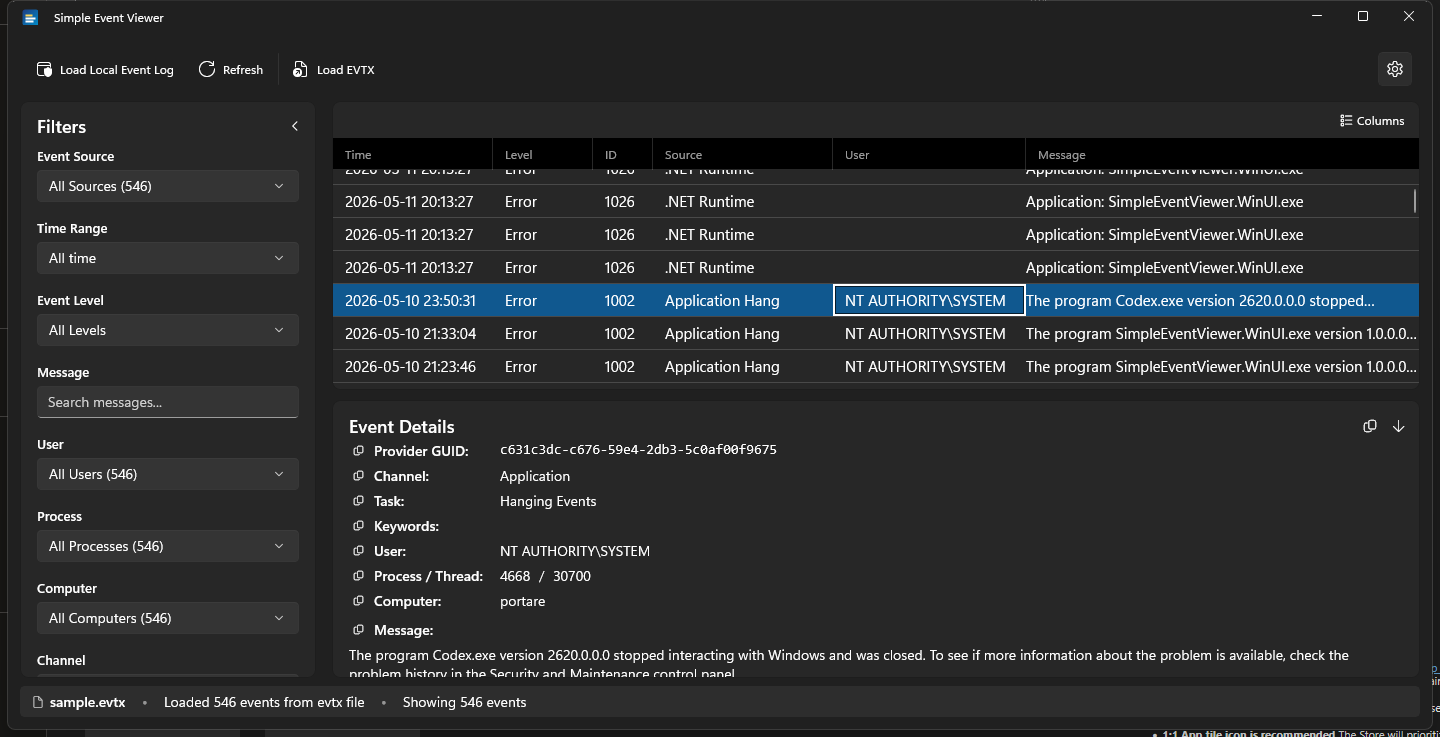The image size is (1440, 737).
Task: Select the 2026-05-10 21:33:04 event row
Action: pos(875,333)
